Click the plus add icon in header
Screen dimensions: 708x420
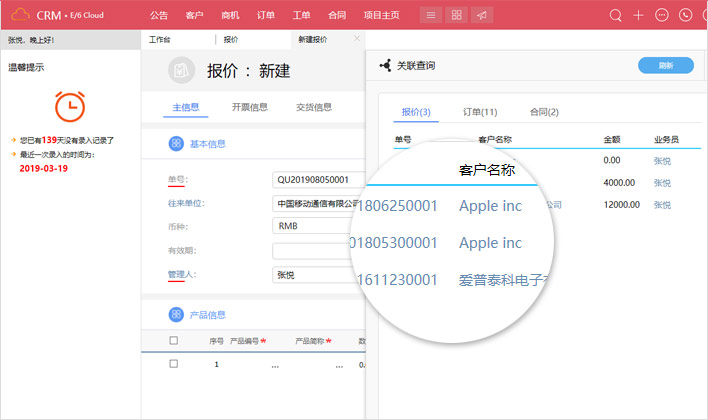coord(638,15)
